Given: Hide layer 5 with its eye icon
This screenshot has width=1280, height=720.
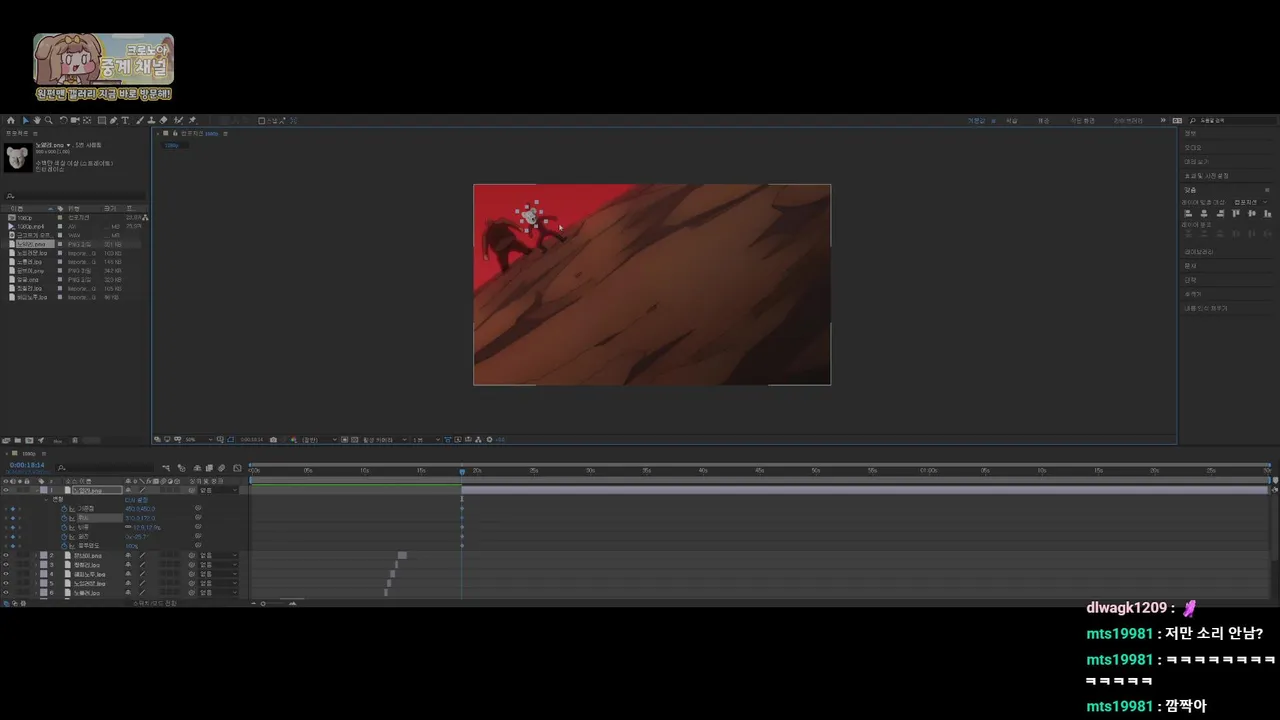Looking at the screenshot, I should coord(6,583).
